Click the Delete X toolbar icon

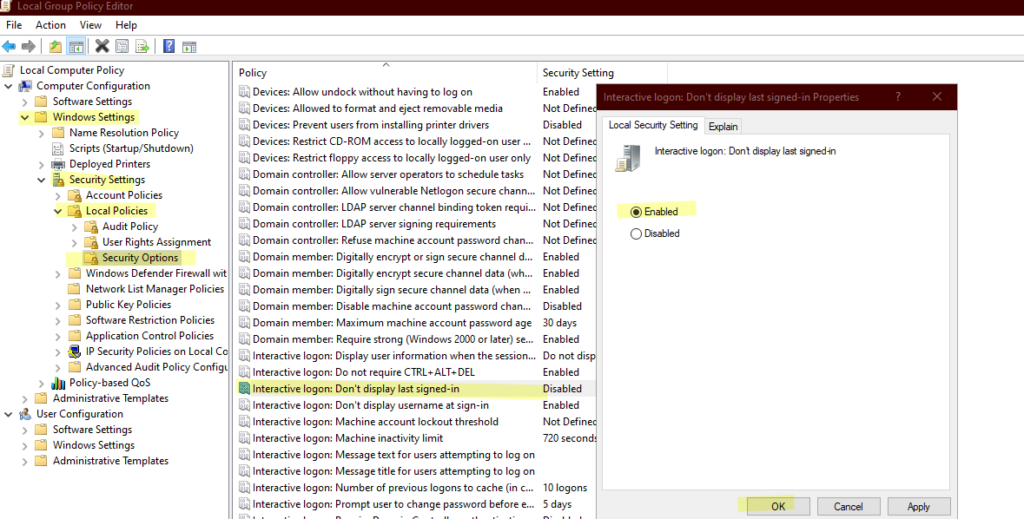(x=102, y=46)
